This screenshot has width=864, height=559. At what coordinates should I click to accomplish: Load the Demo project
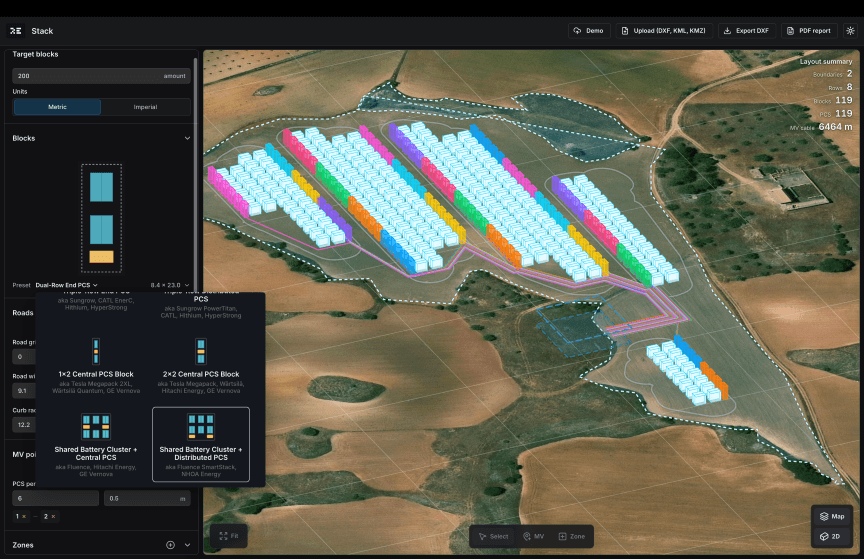coord(588,31)
